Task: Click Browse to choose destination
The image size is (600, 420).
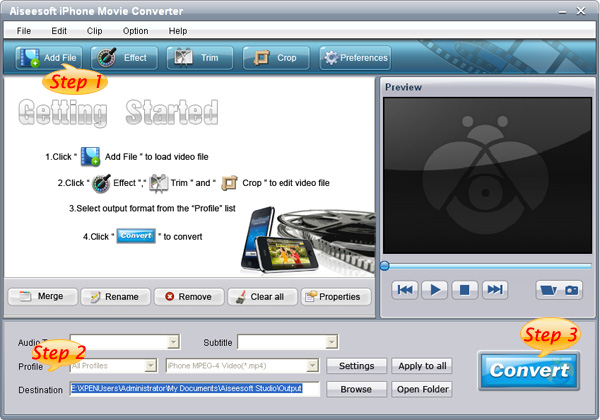Action: pos(356,389)
